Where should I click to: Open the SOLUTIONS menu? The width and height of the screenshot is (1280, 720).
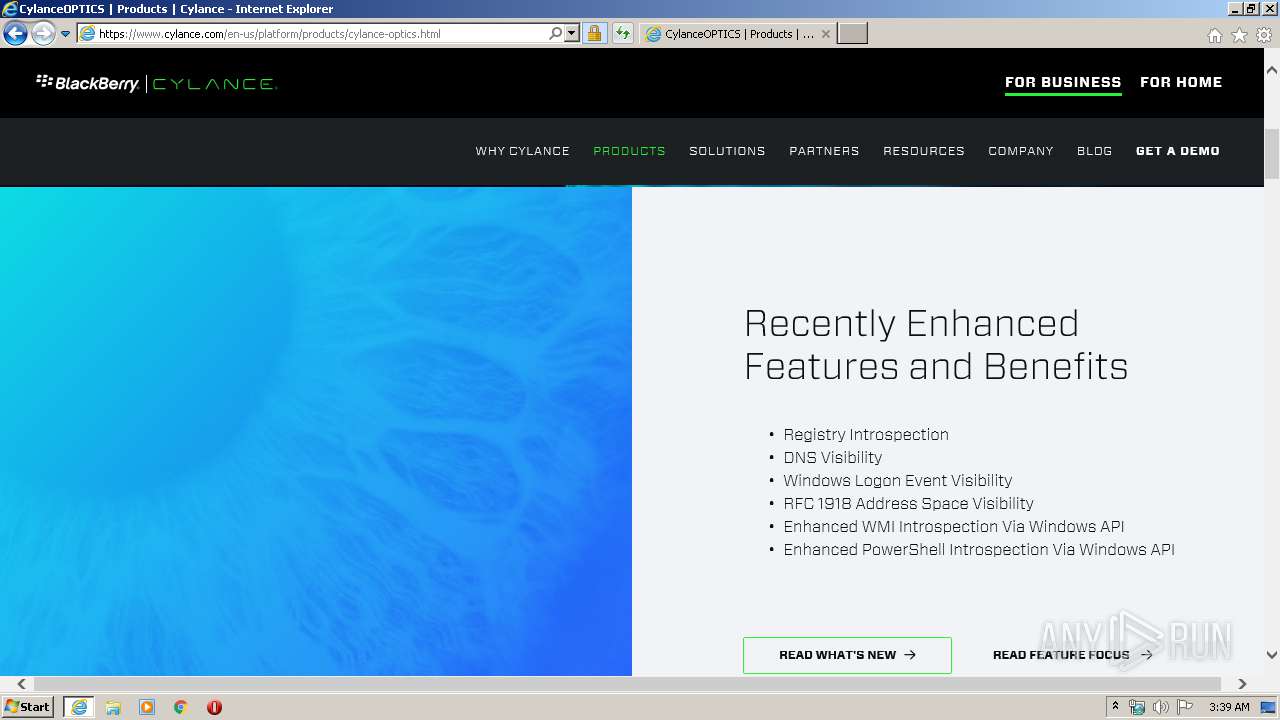tap(727, 151)
